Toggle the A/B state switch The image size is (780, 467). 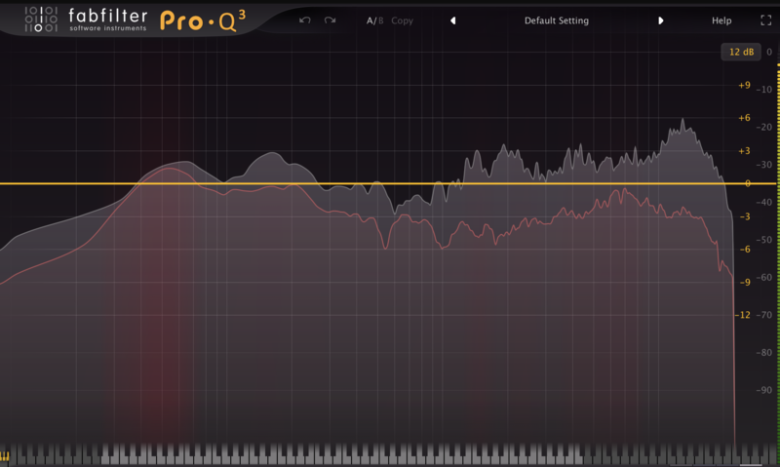[x=375, y=21]
